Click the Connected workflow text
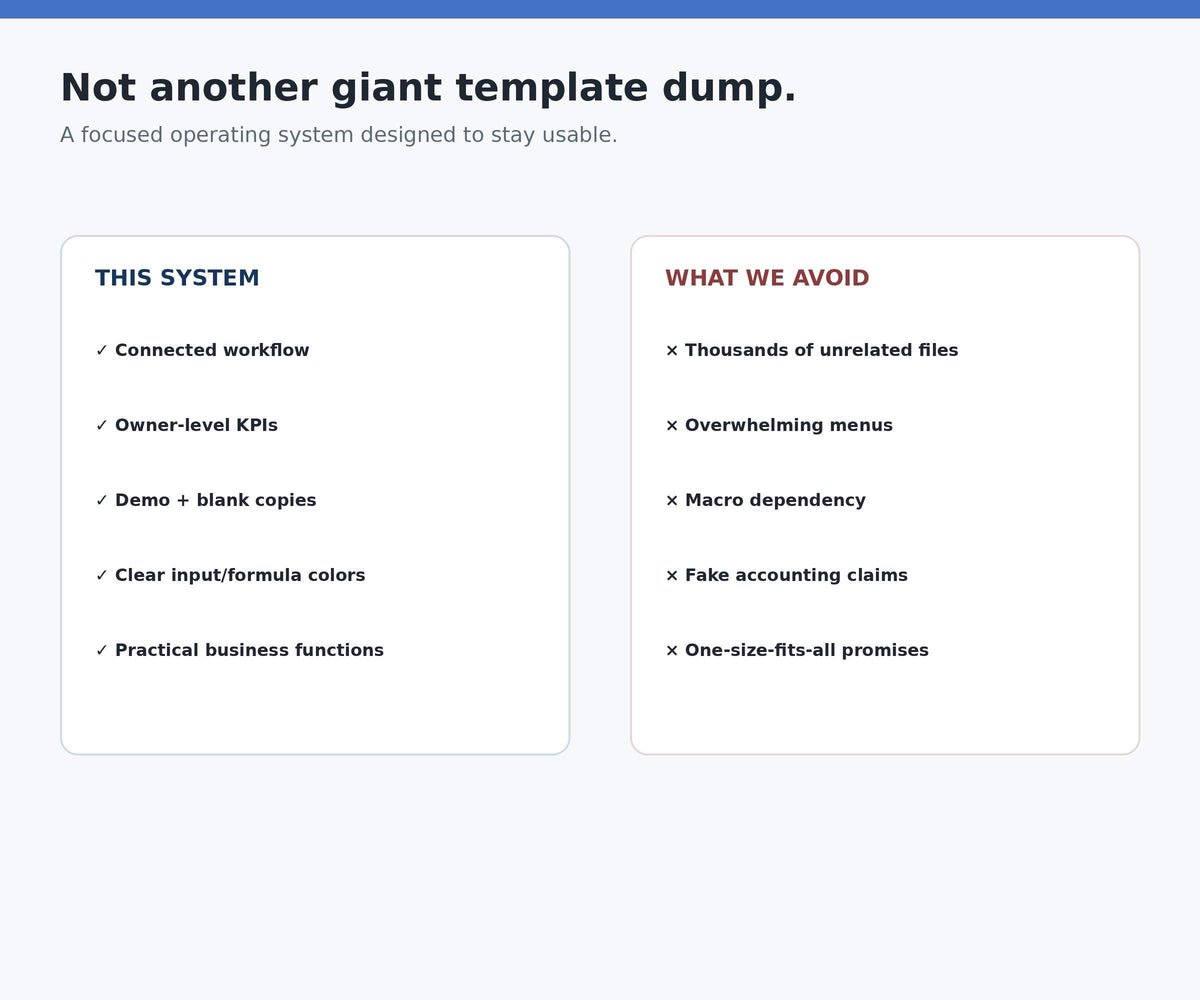The image size is (1200, 1000). [x=212, y=350]
